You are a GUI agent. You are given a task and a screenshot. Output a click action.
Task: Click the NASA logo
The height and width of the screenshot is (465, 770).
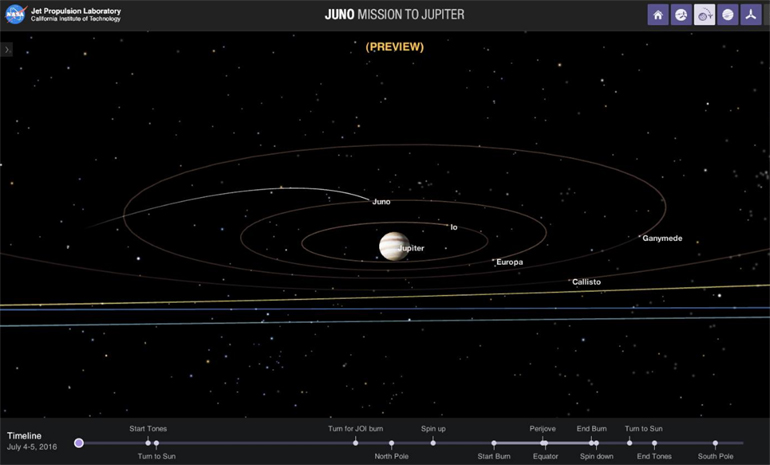15,15
